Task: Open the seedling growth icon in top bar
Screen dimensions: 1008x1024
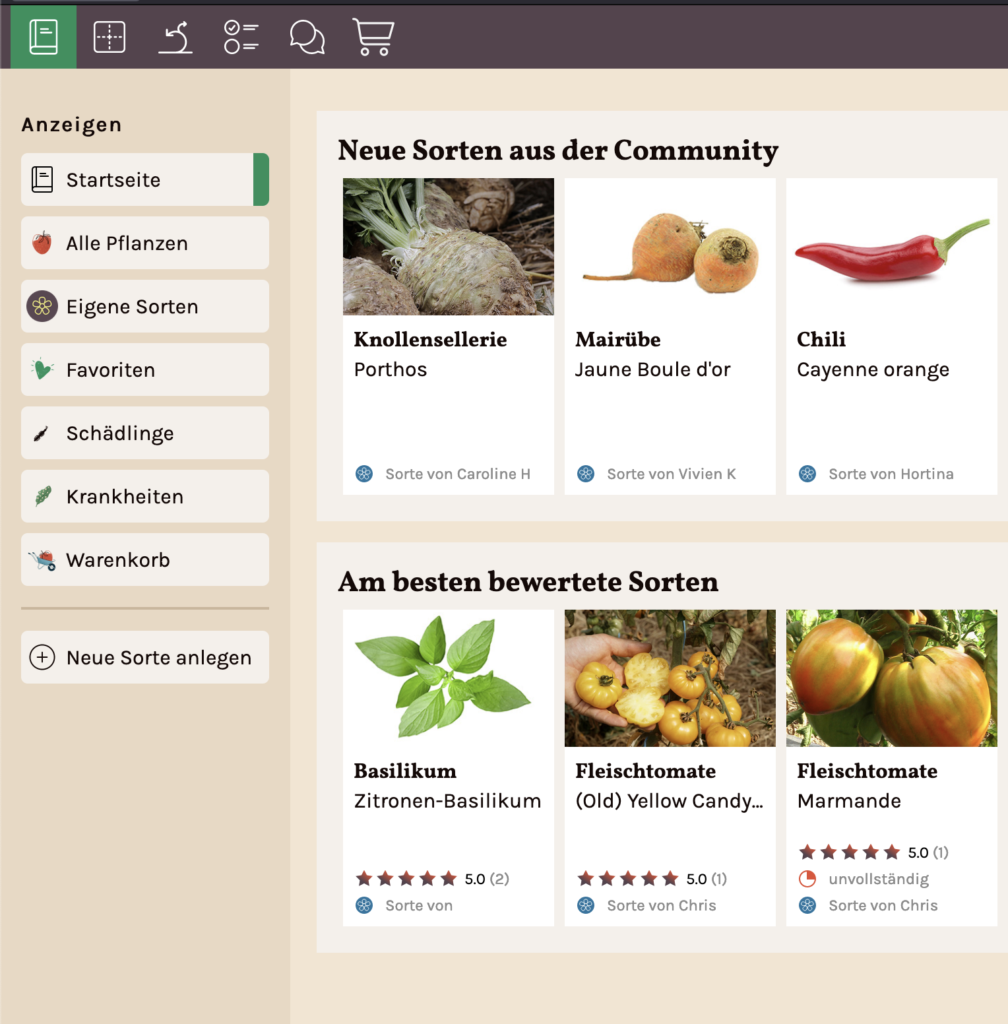Action: click(175, 37)
